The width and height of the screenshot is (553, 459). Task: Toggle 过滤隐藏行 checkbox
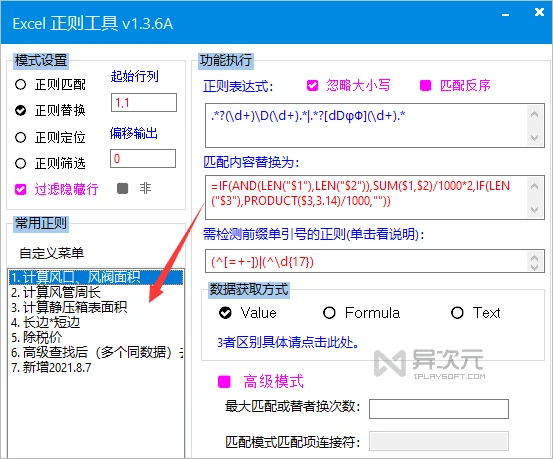tap(20, 189)
